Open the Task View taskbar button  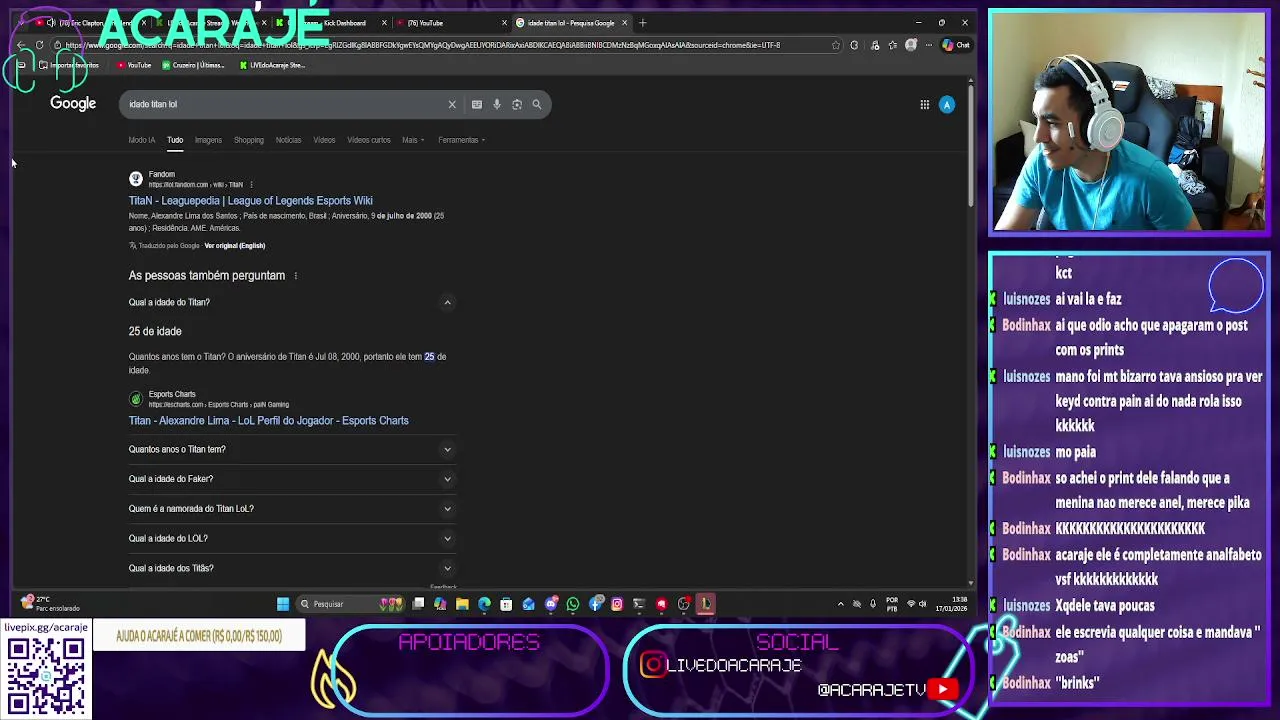419,604
